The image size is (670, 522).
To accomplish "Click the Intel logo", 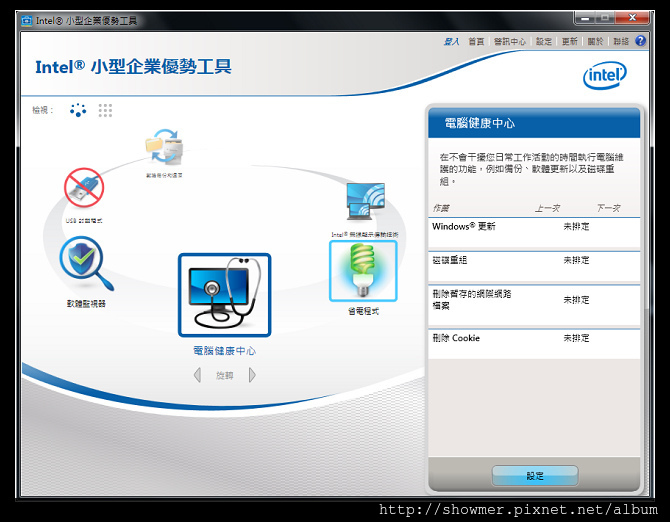I will click(605, 76).
